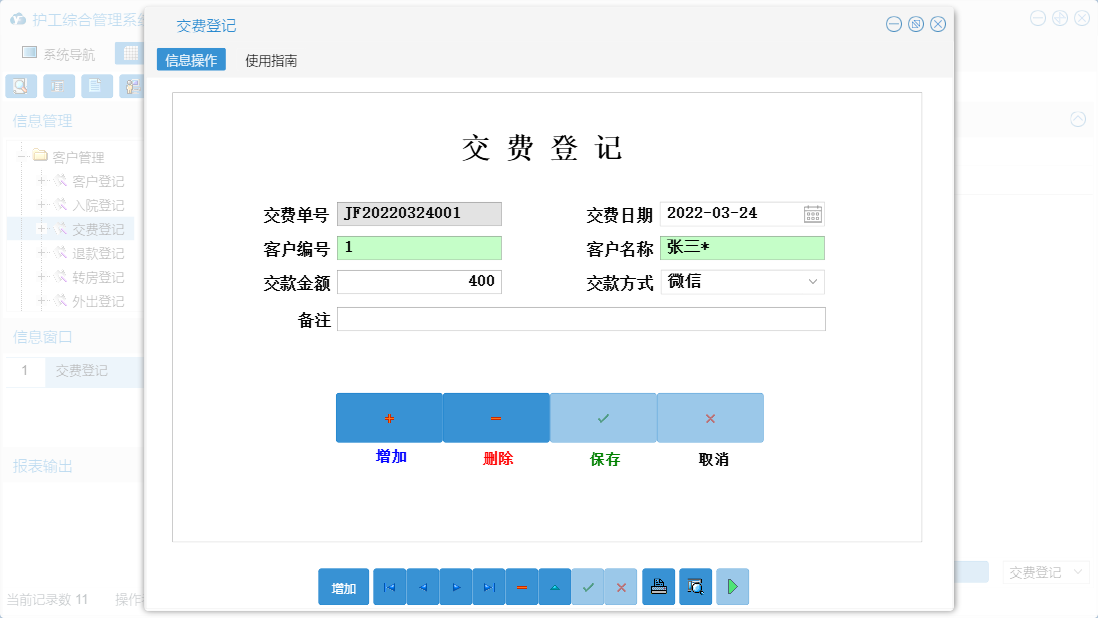Go to last record using navigation icon
The image size is (1098, 618).
click(x=489, y=587)
